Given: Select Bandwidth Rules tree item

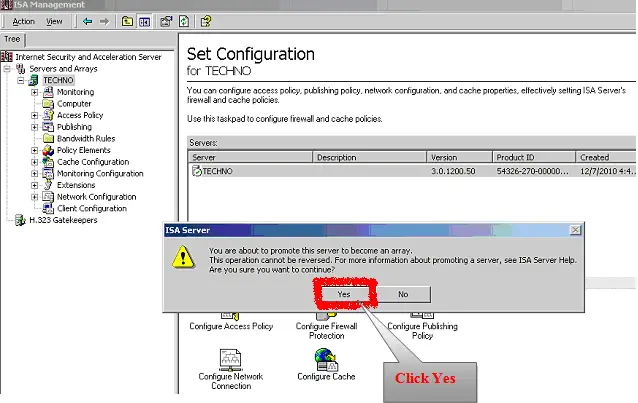Looking at the screenshot, I should (86, 138).
